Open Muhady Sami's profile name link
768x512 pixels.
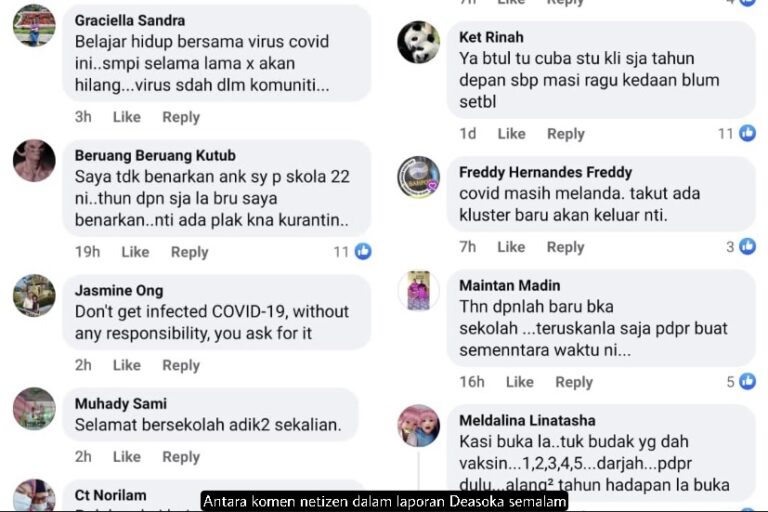120,404
